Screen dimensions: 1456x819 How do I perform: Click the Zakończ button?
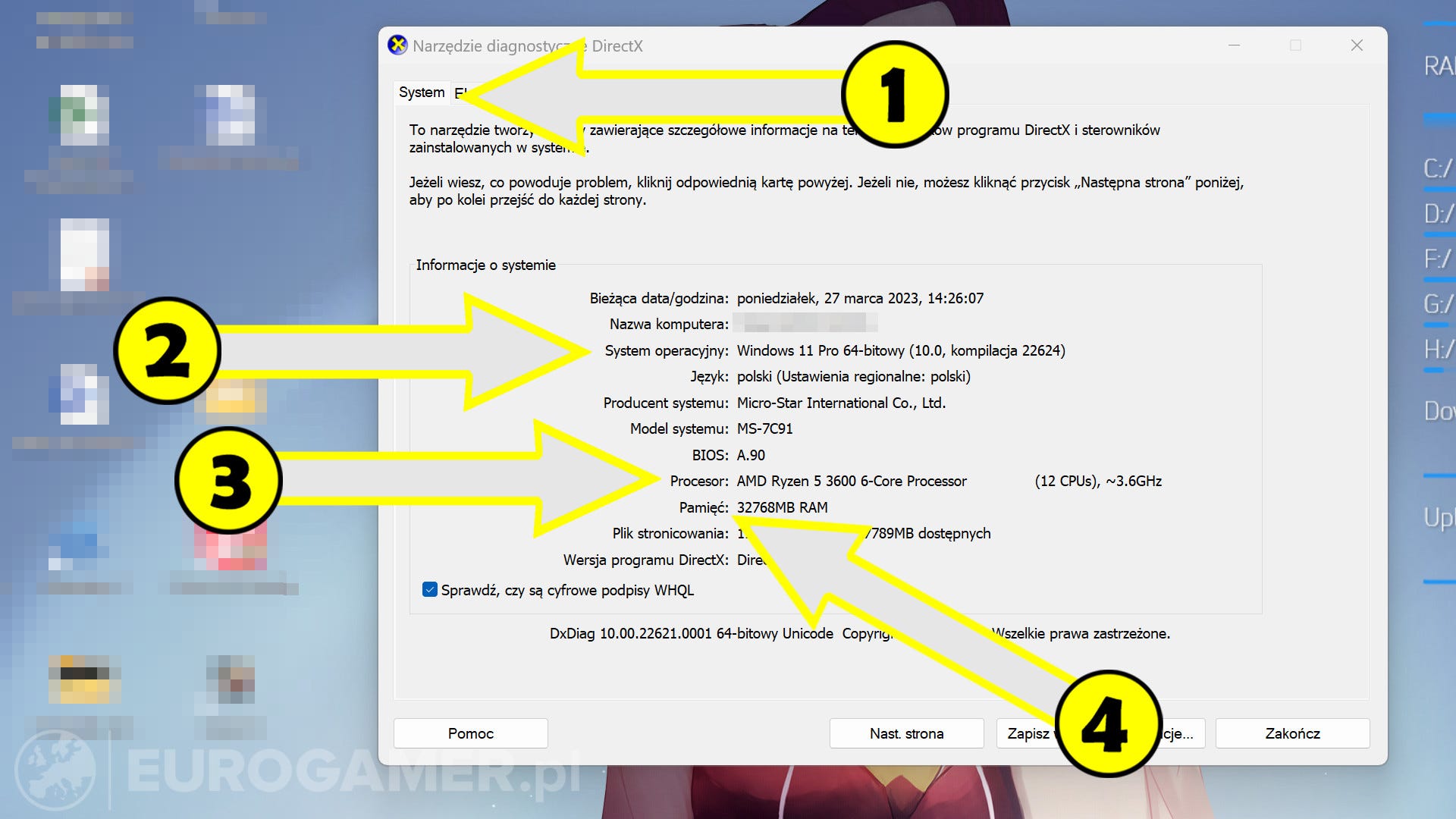(1292, 733)
